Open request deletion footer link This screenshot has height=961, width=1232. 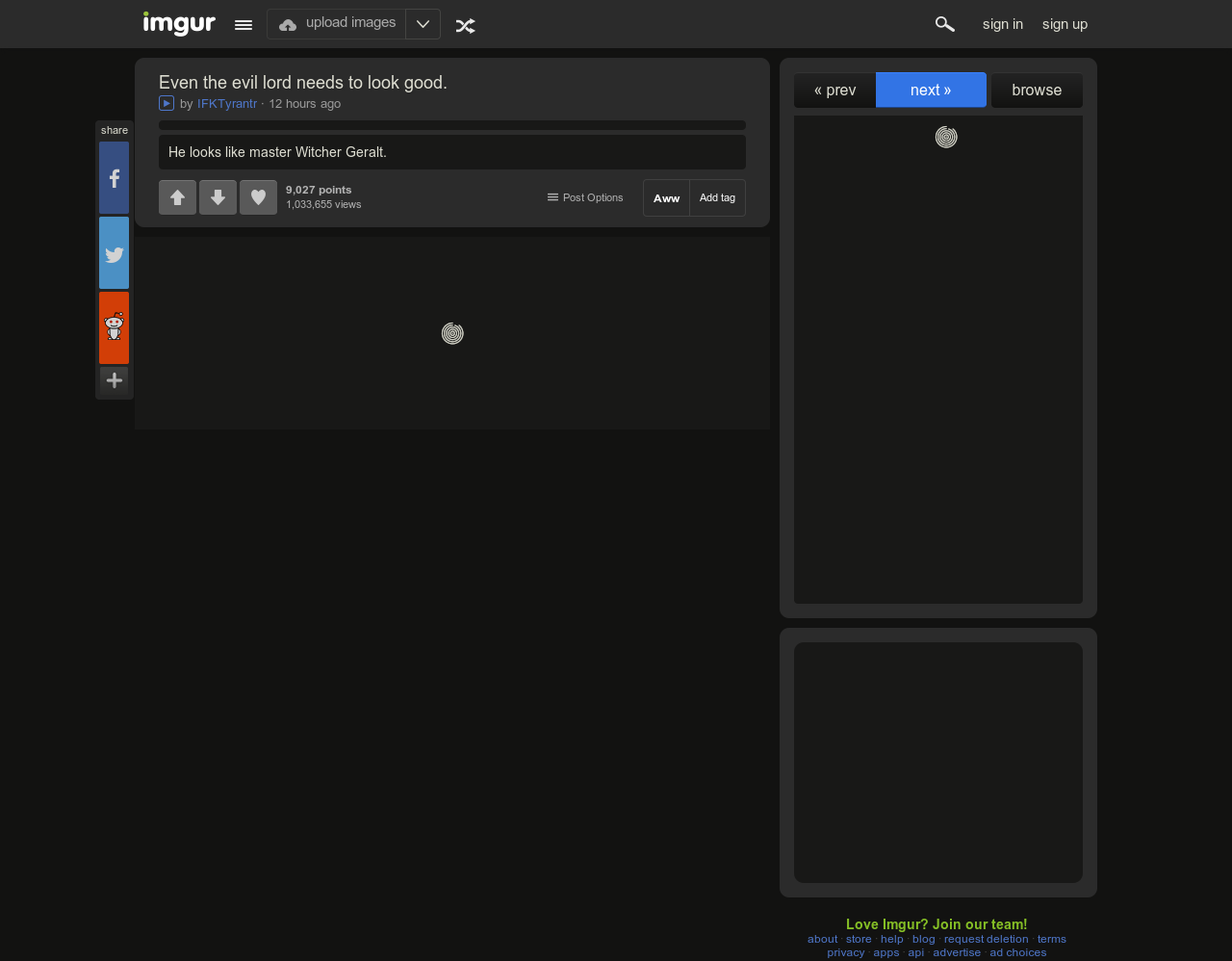[987, 939]
